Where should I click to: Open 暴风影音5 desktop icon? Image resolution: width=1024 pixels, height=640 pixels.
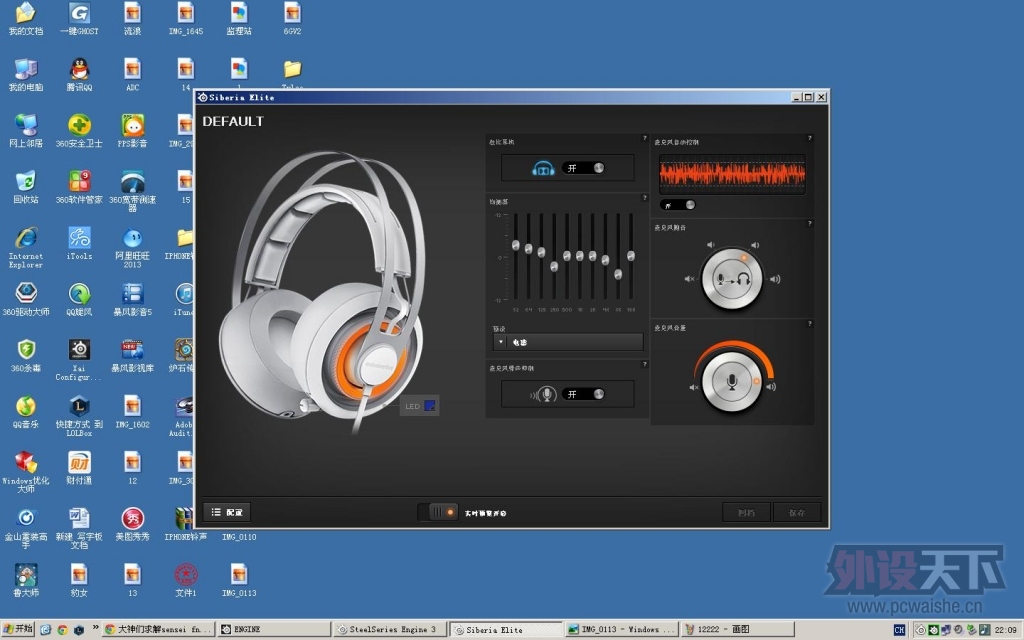point(133,299)
